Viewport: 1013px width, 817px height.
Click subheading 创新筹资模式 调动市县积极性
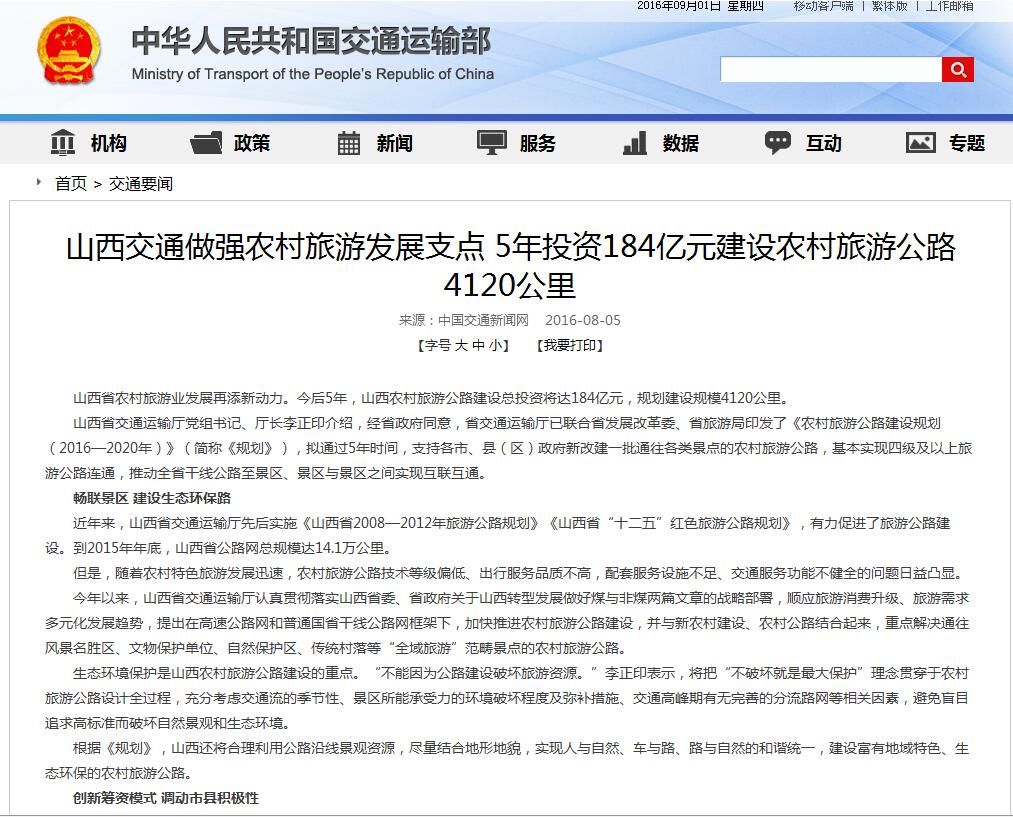point(166,798)
